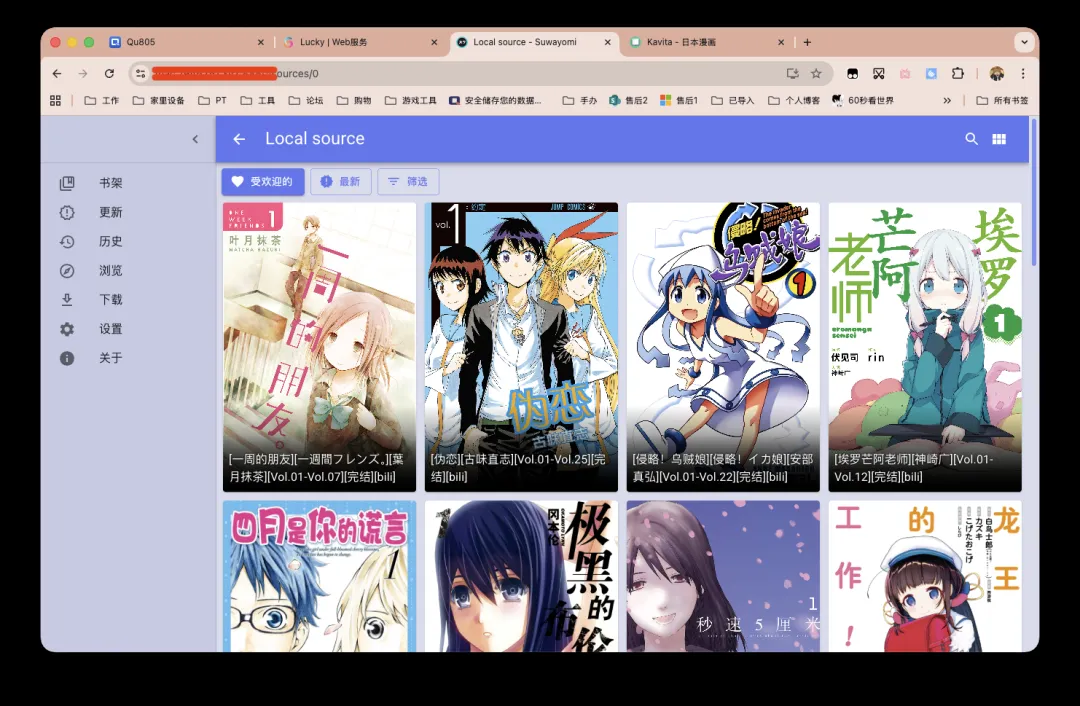
Task: Open 浏览 browse in the sidebar
Action: tap(110, 270)
